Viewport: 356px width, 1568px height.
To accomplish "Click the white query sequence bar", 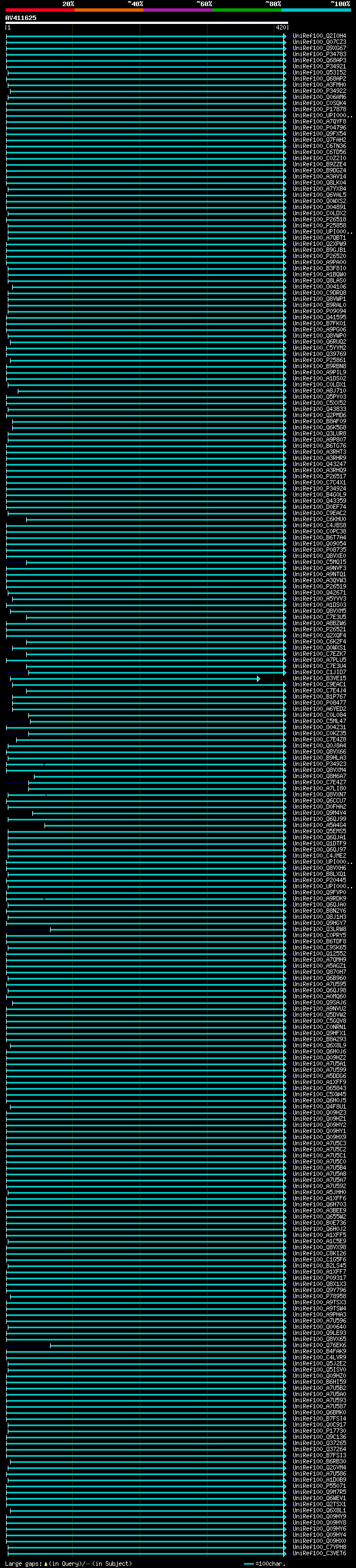I will (x=147, y=23).
